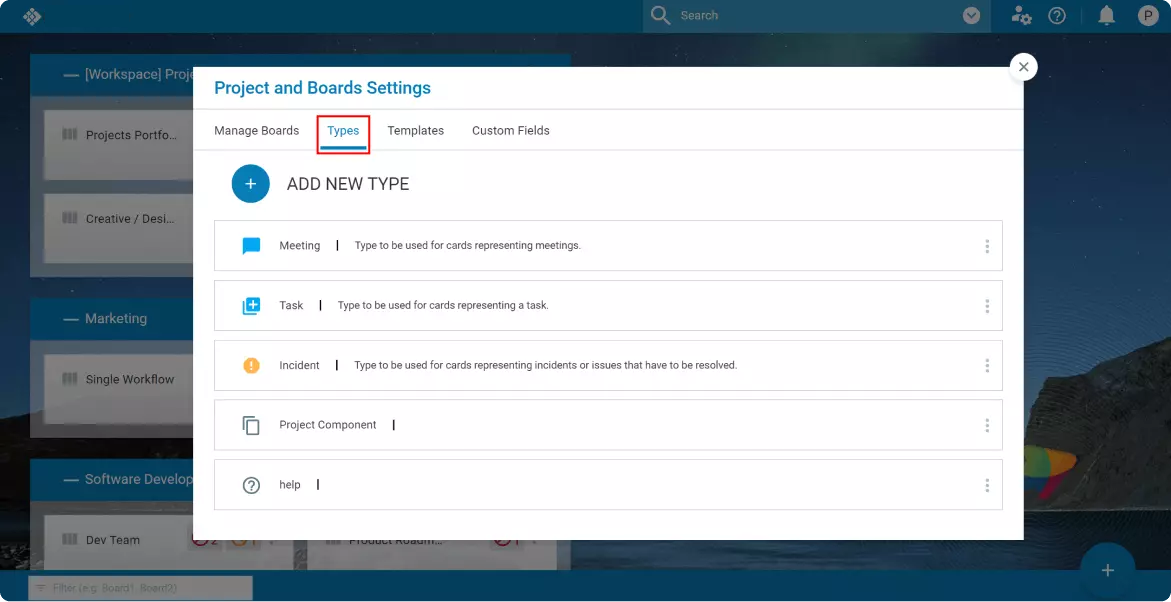Close the Project and Boards Settings dialog
The image size is (1171, 602).
point(1023,67)
